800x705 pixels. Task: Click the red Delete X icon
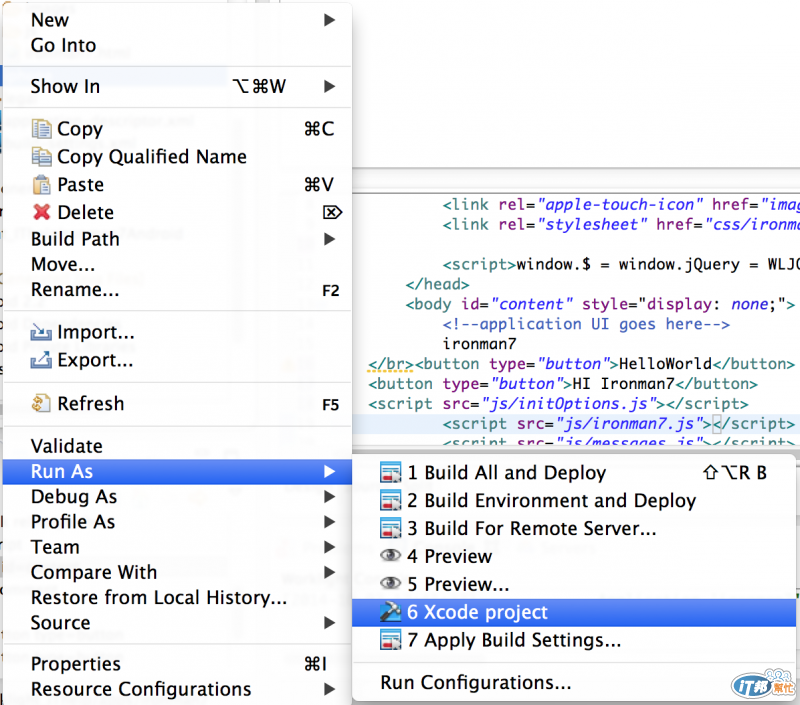point(41,212)
